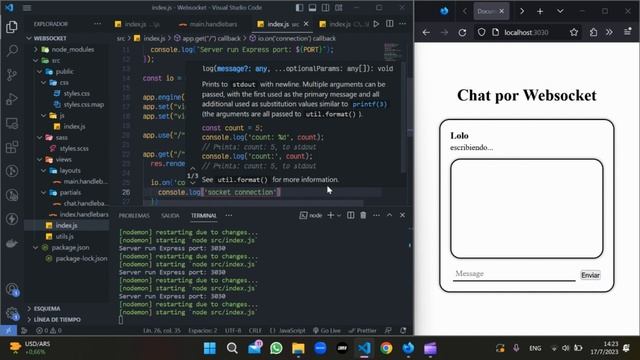
Task: Kill terminal with the trash icon
Action: [363, 215]
